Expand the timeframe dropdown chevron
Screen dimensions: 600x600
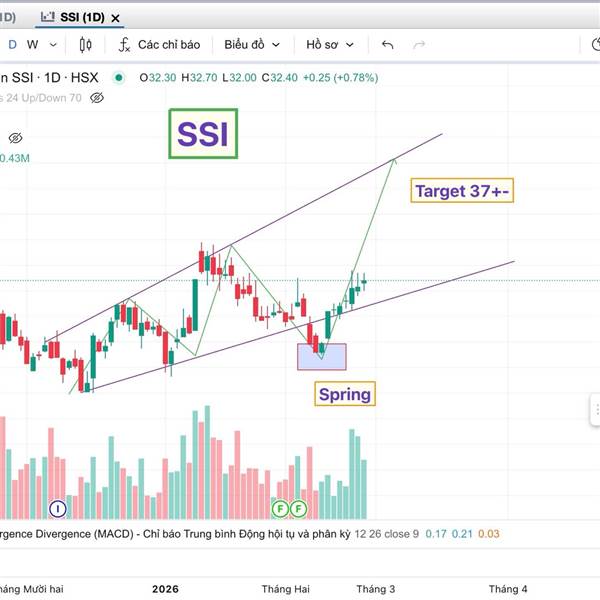[x=53, y=45]
